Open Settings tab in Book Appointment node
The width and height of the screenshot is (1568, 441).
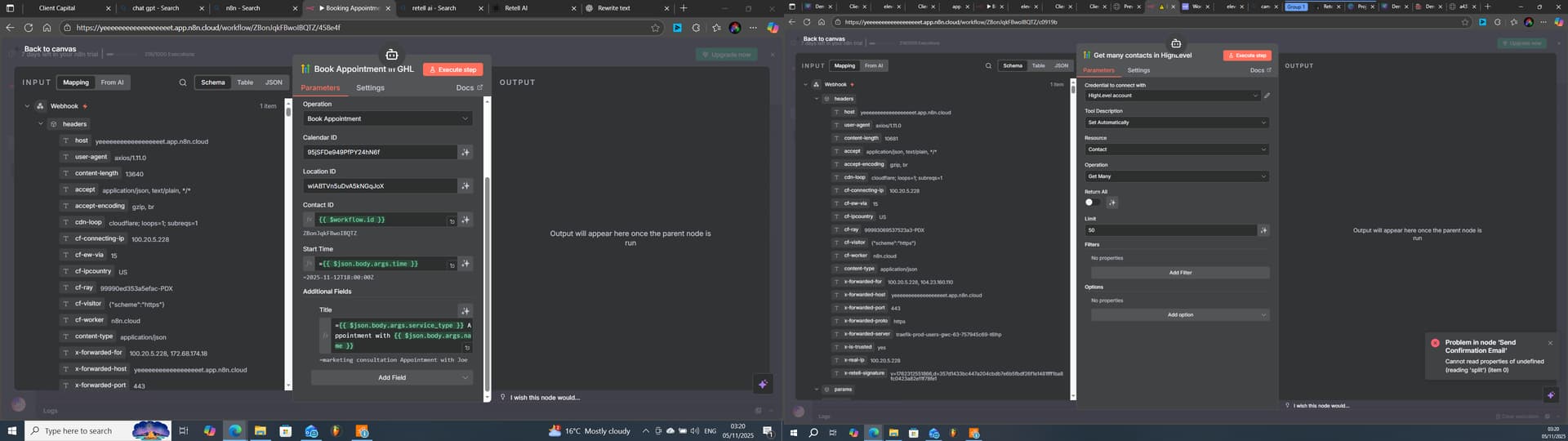(x=370, y=87)
